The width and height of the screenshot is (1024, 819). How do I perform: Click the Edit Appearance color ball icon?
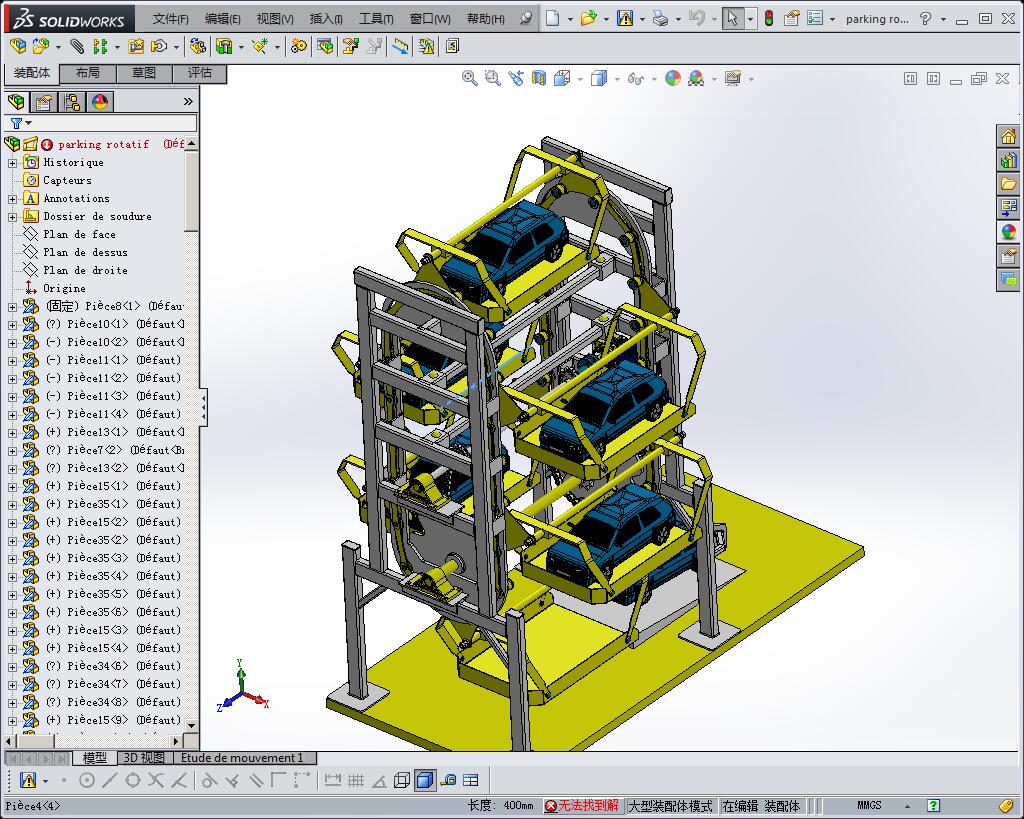tap(673, 78)
